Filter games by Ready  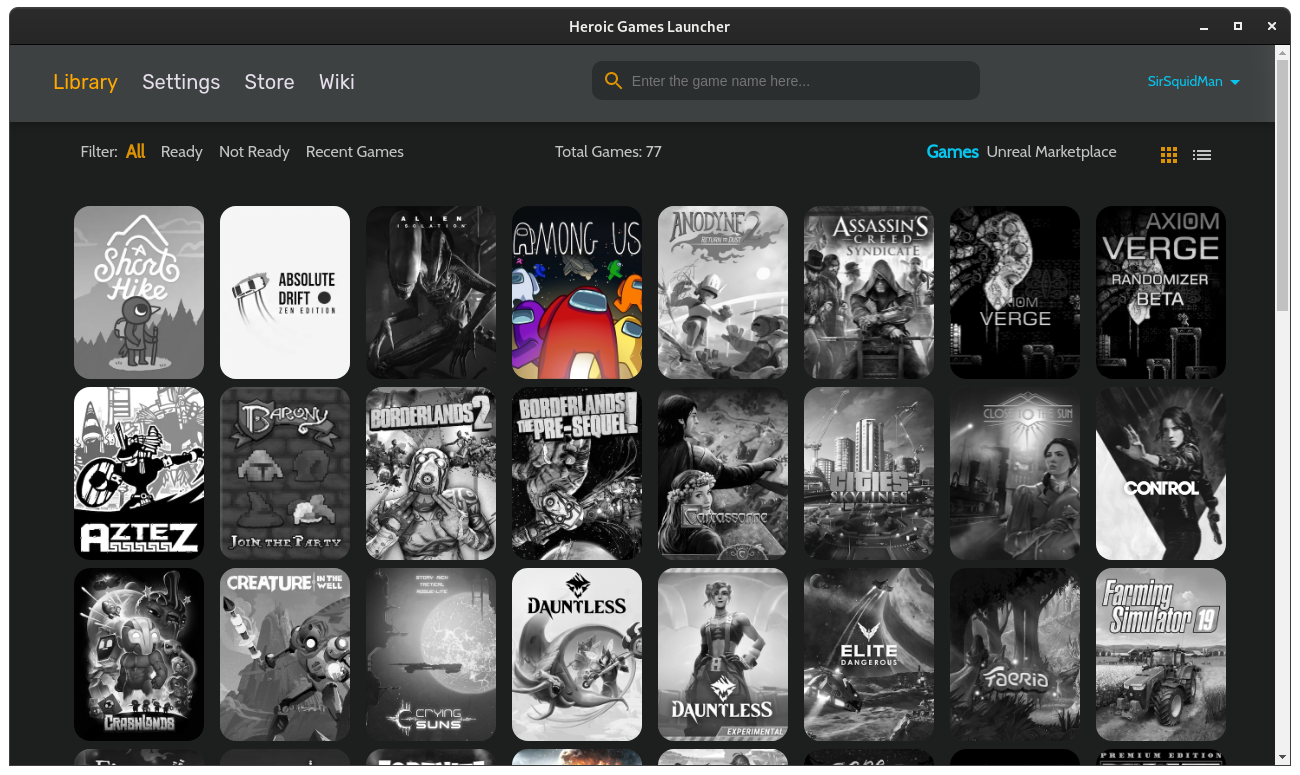[182, 152]
